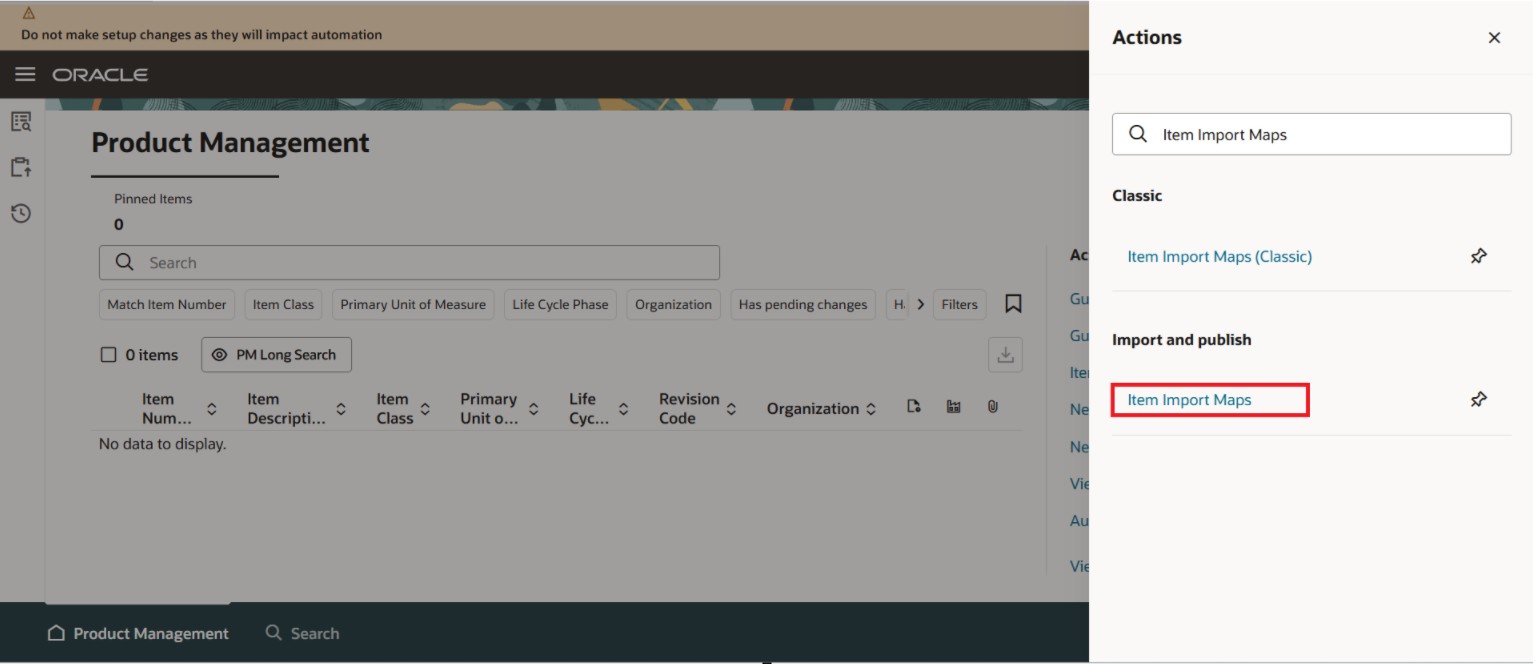Open the navigation hamburger menu
The image size is (1533, 664).
(x=25, y=73)
